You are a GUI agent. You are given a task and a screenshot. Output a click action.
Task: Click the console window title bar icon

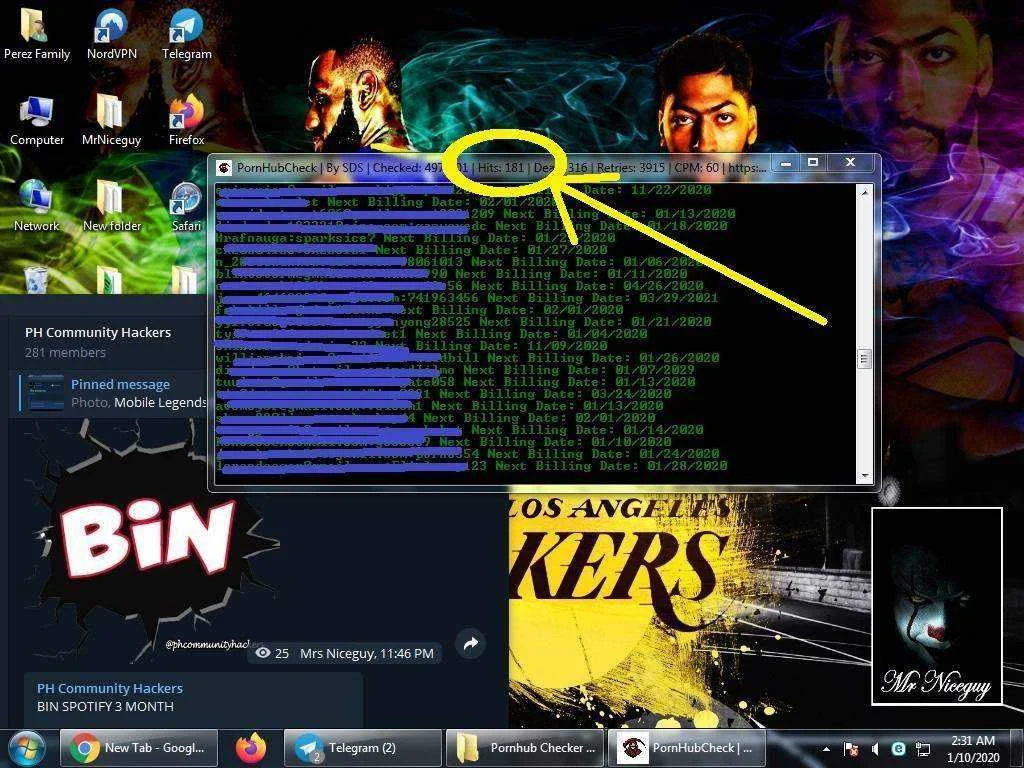pyautogui.click(x=224, y=168)
